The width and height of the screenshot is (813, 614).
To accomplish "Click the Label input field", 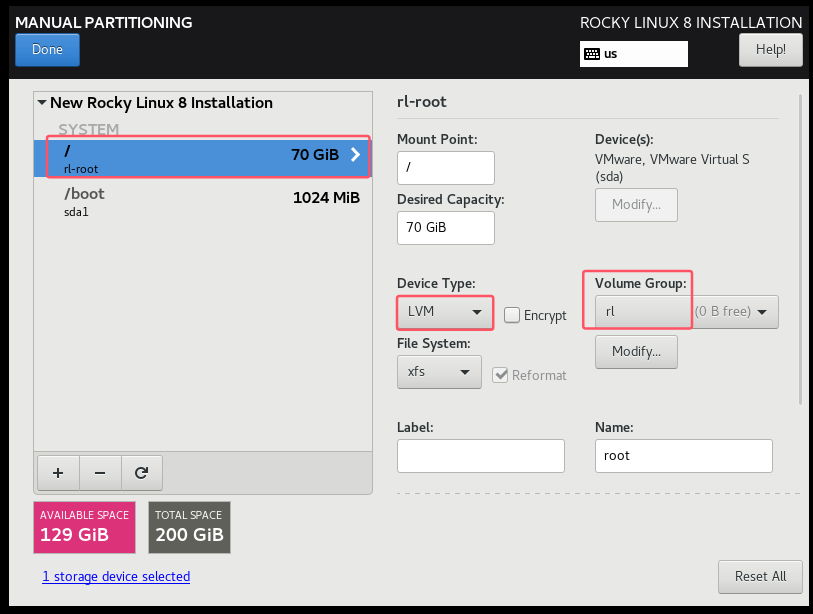I will 481,456.
